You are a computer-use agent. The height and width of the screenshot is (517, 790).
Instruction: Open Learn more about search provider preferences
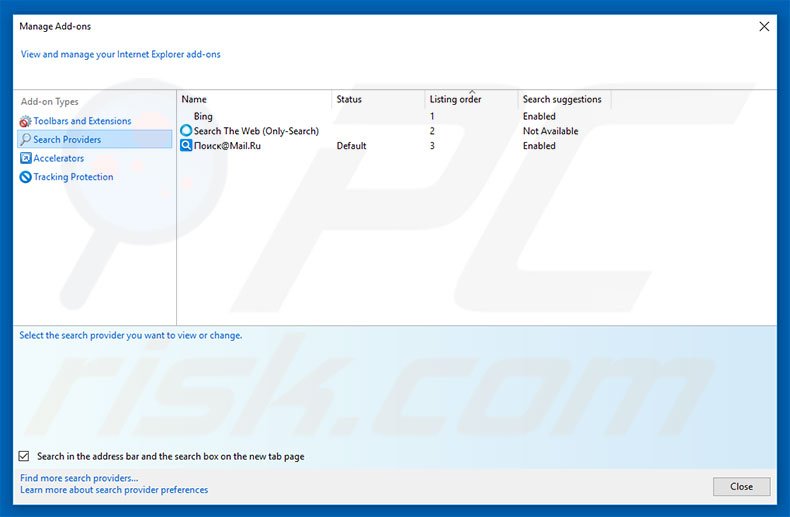(114, 490)
